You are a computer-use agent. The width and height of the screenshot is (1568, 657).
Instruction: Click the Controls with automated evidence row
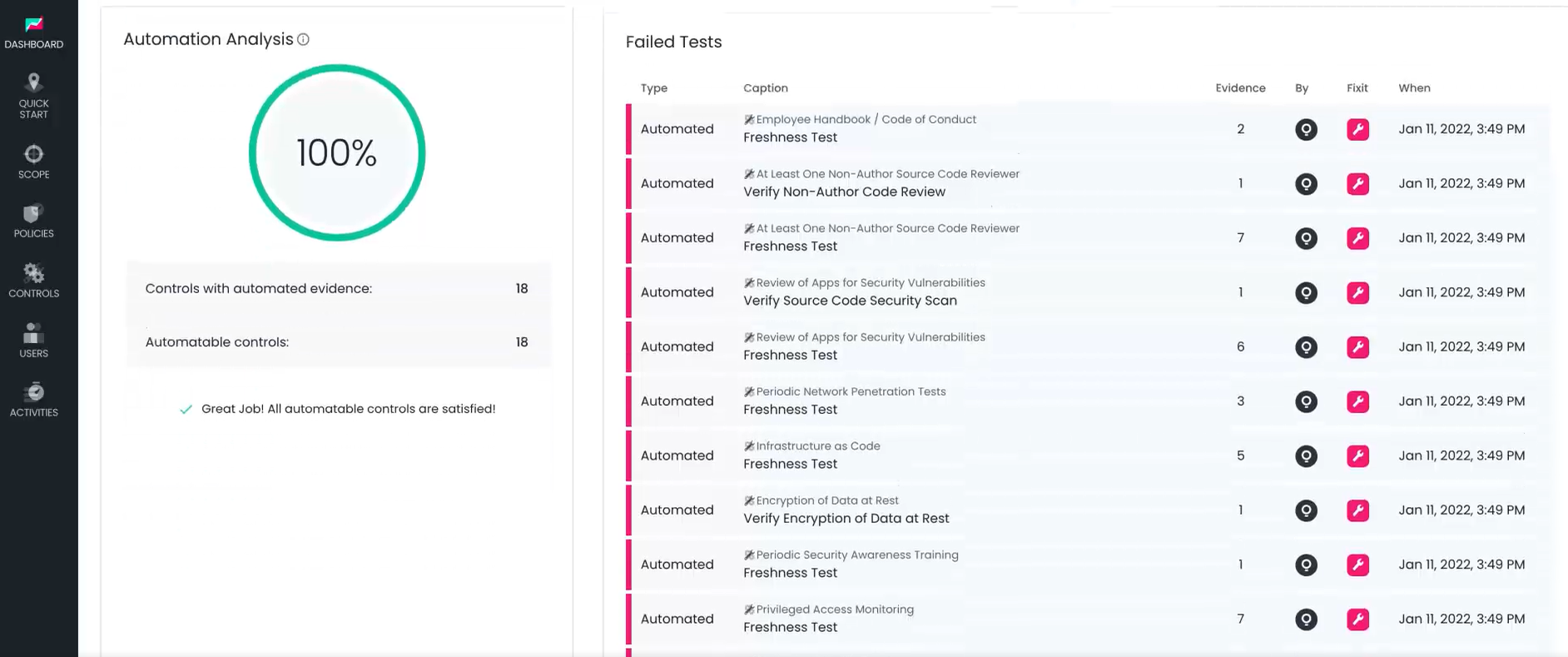[337, 289]
